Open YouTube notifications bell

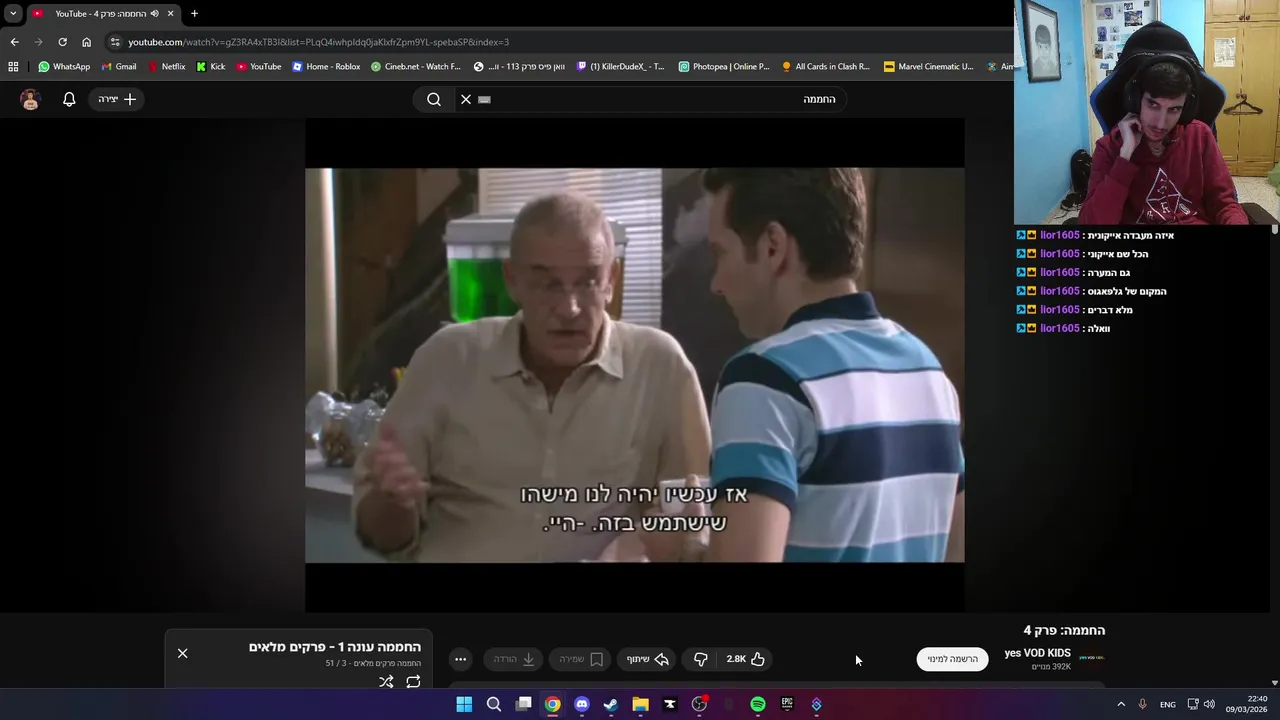pyautogui.click(x=69, y=99)
